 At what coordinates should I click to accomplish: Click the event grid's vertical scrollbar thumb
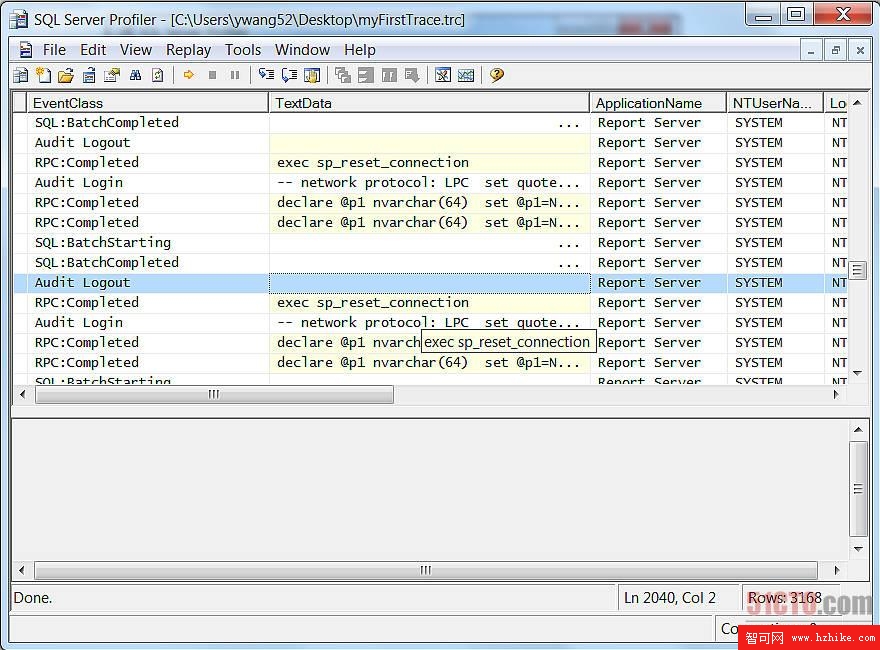[x=857, y=271]
